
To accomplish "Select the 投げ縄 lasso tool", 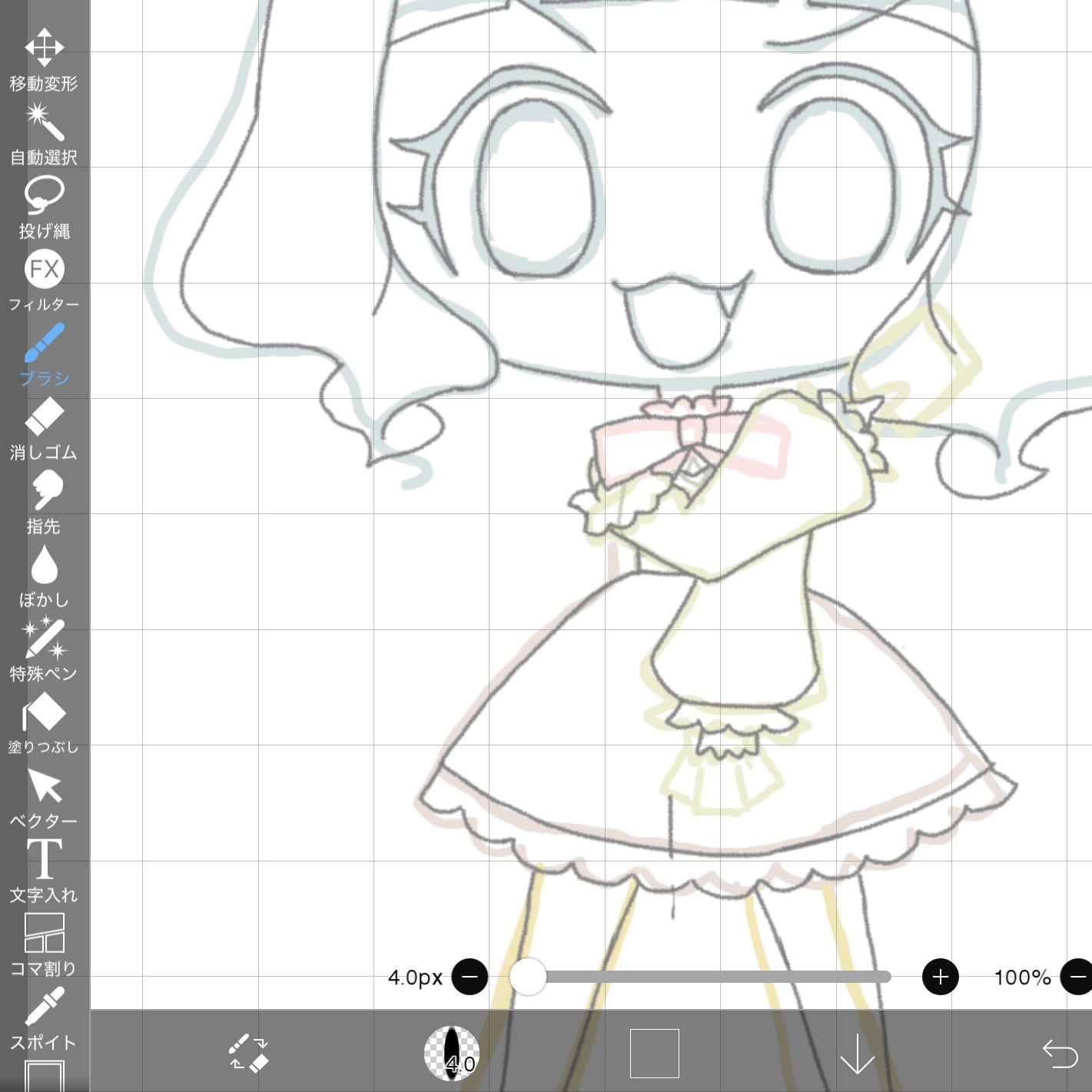I will [44, 208].
